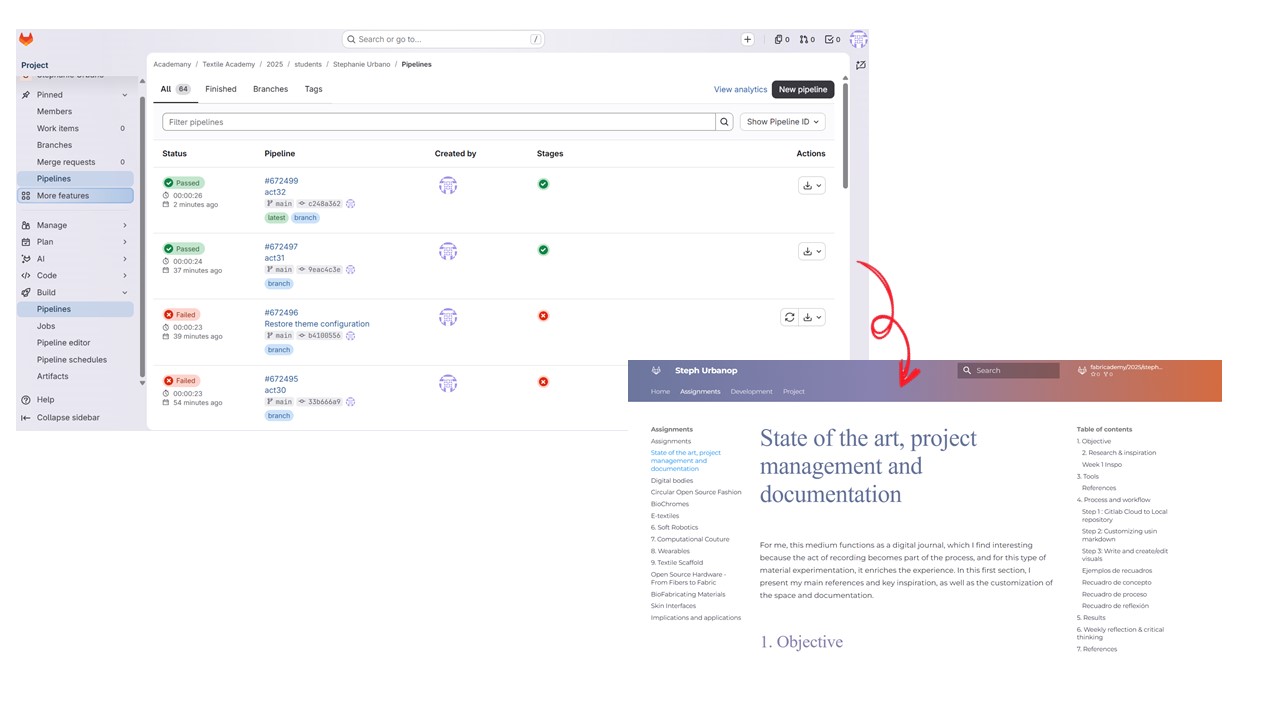Select the All pipelines tab

pyautogui.click(x=176, y=89)
